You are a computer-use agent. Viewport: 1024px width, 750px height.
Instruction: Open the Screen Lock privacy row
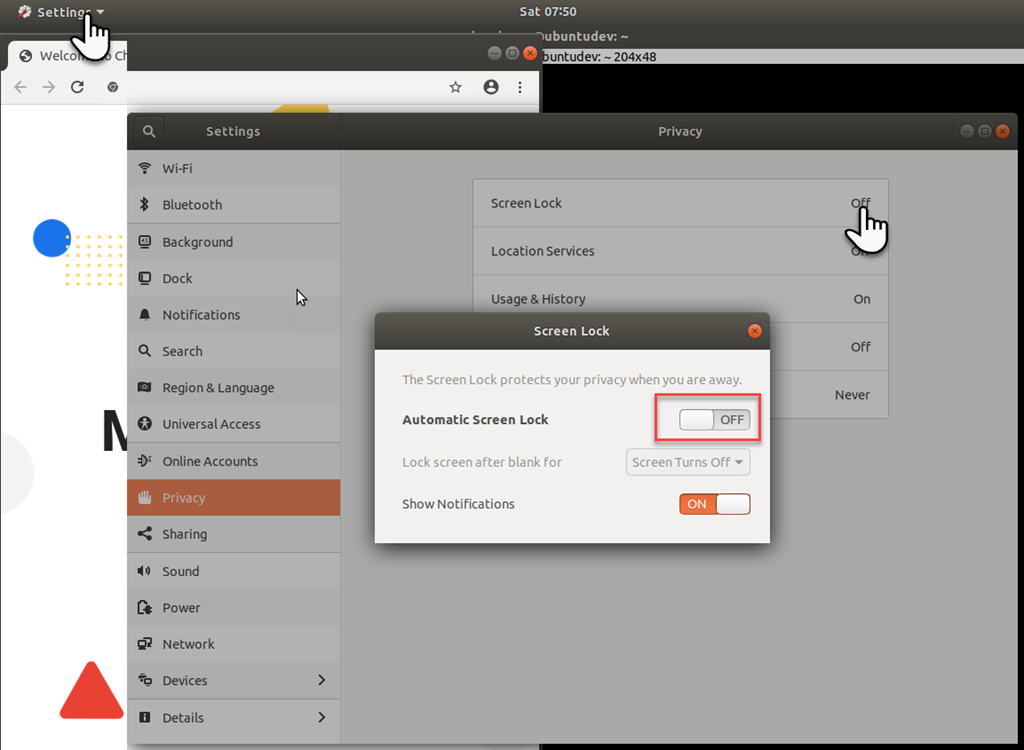pyautogui.click(x=680, y=203)
